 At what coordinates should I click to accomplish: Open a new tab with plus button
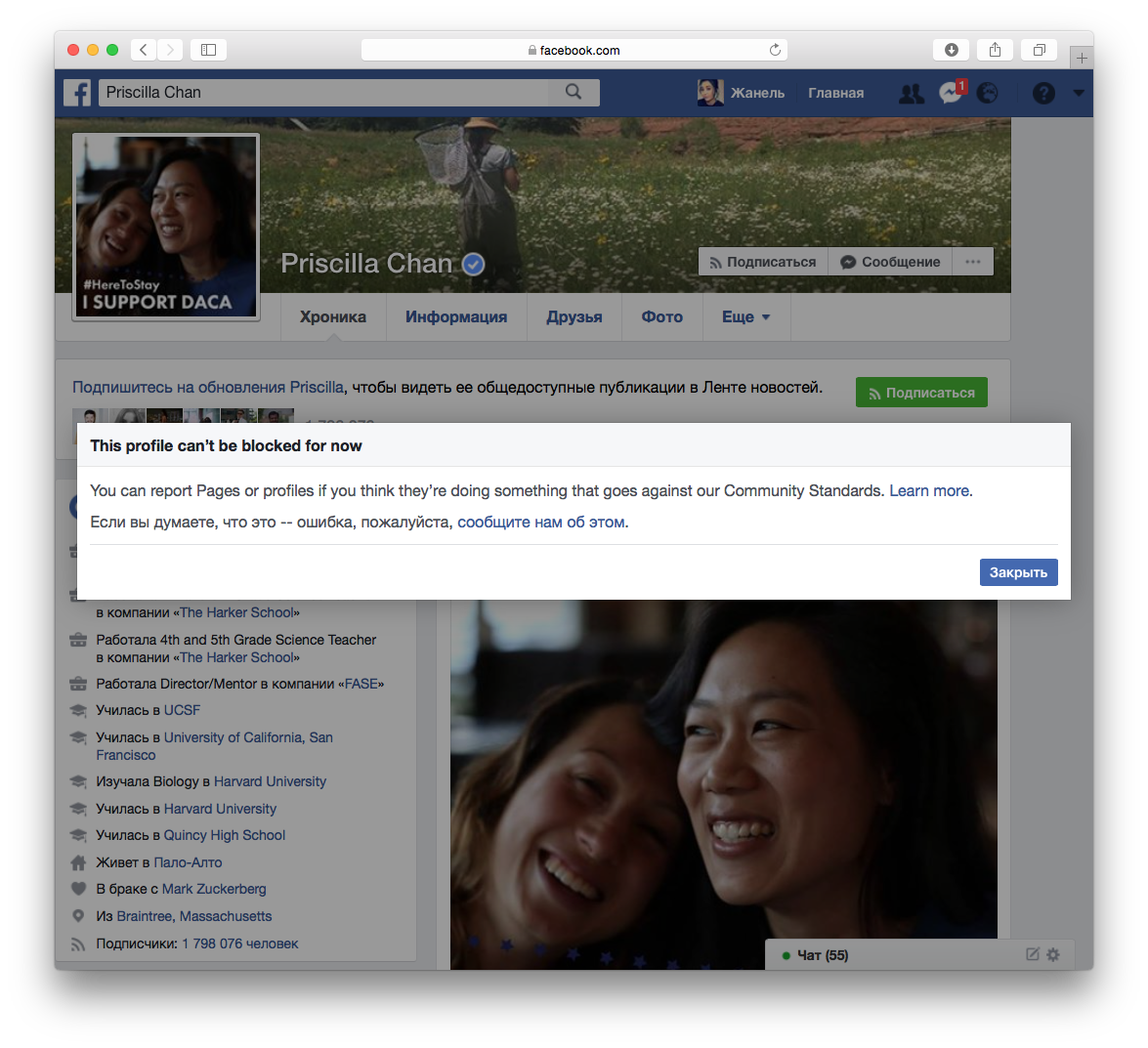[1082, 58]
